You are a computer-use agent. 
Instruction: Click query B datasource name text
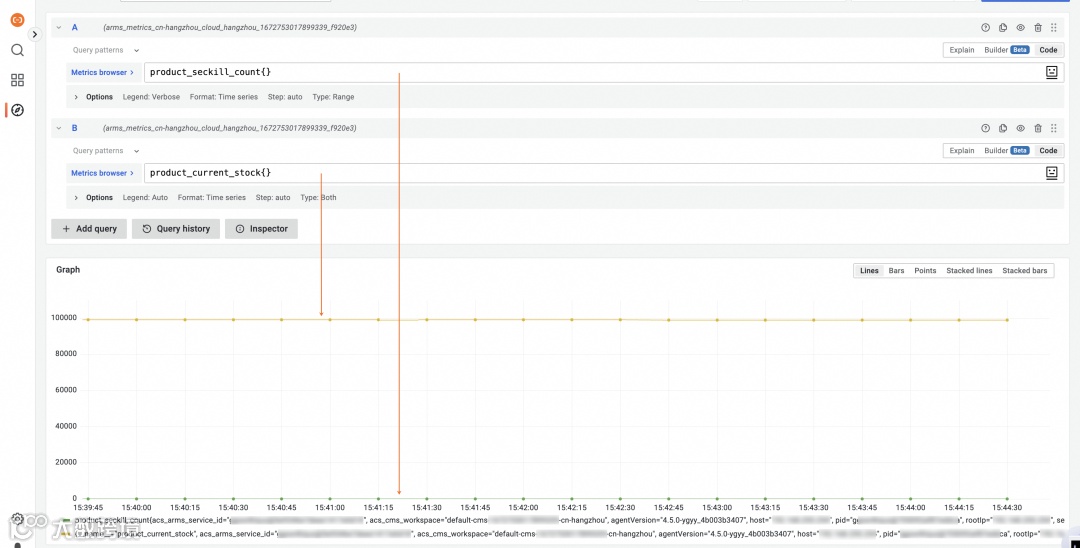[x=229, y=128]
